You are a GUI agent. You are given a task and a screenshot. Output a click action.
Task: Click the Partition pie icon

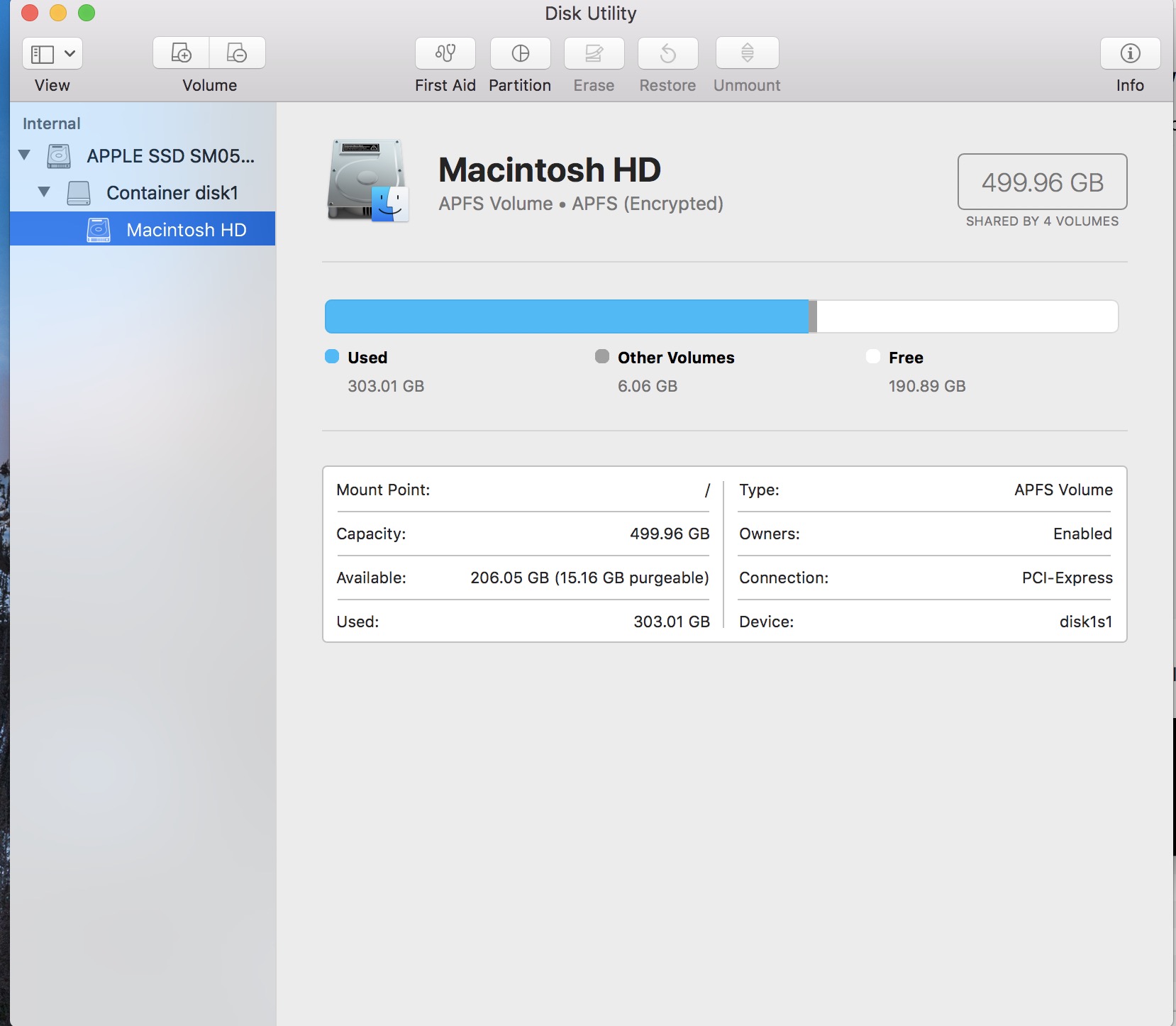point(520,53)
